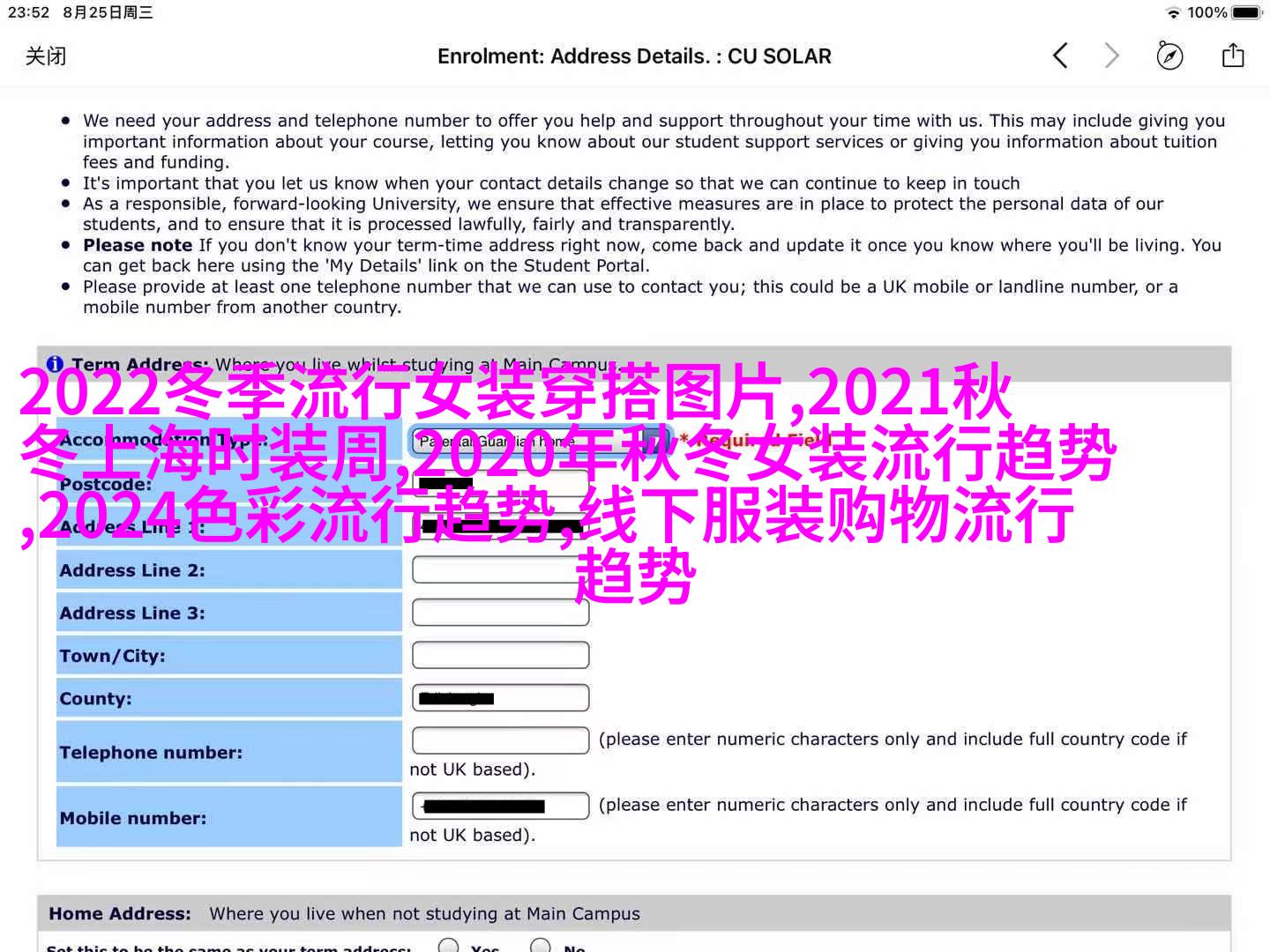Click the battery status icon
This screenshot has width=1270, height=952.
point(1247,12)
